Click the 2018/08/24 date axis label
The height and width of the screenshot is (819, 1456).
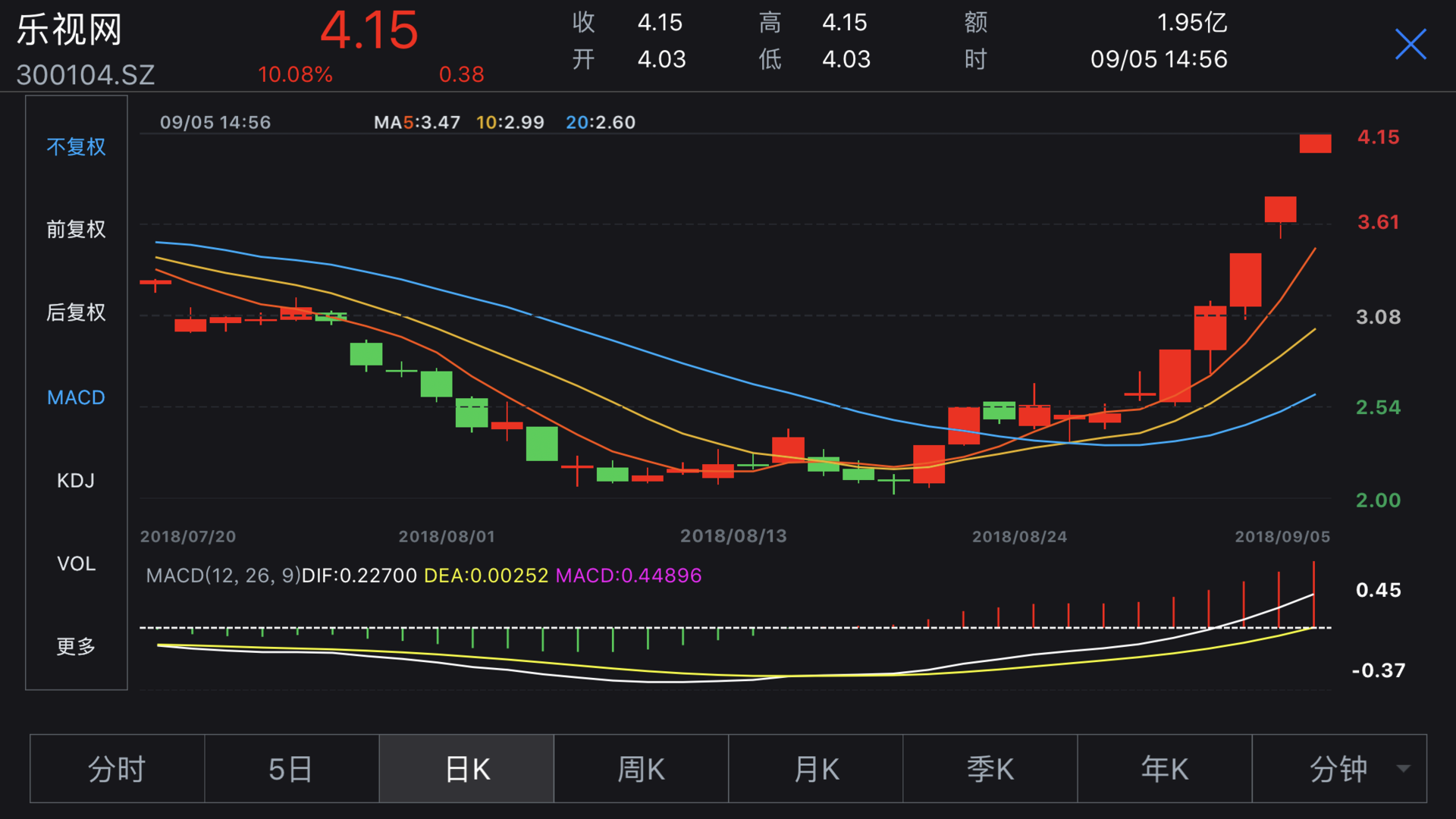click(x=1019, y=536)
